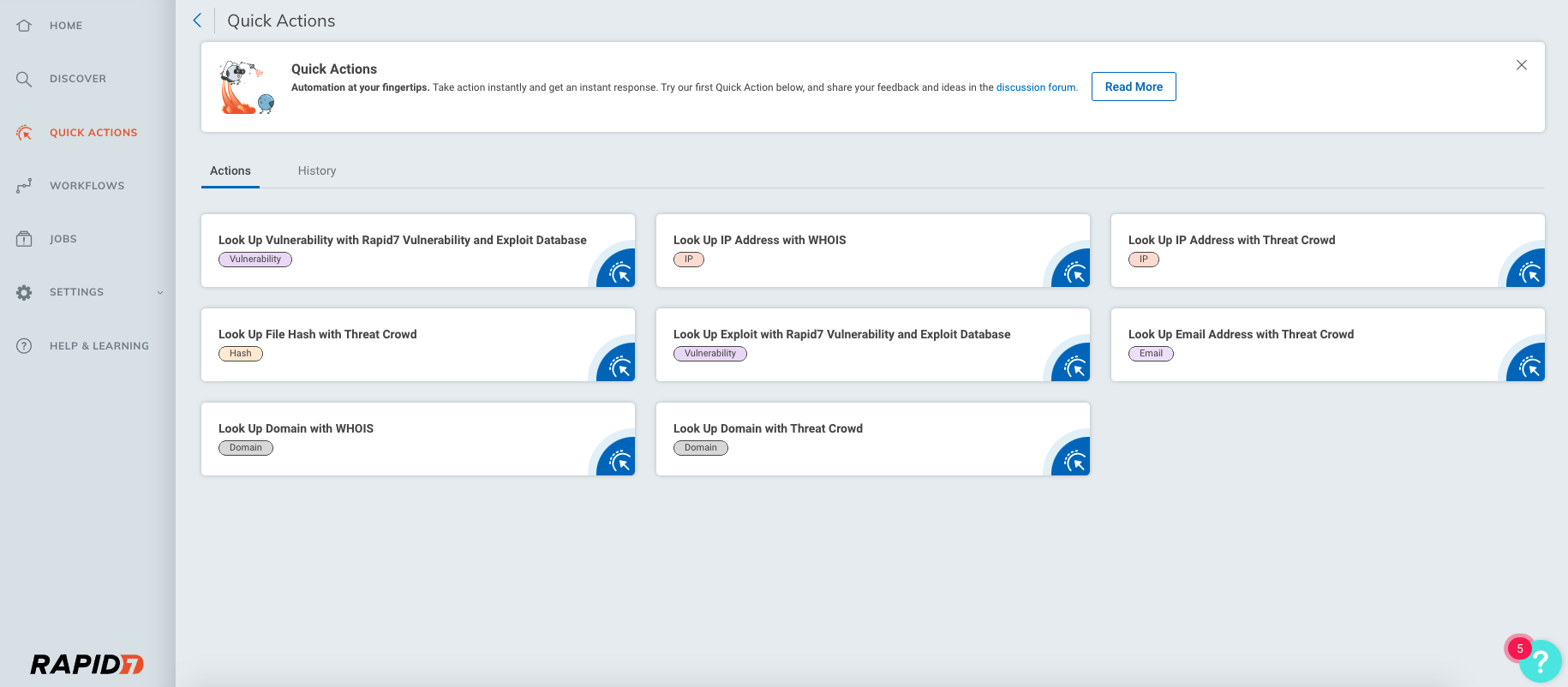This screenshot has width=1568, height=687.
Task: Click the Quick Actions page title
Action: coord(281,21)
